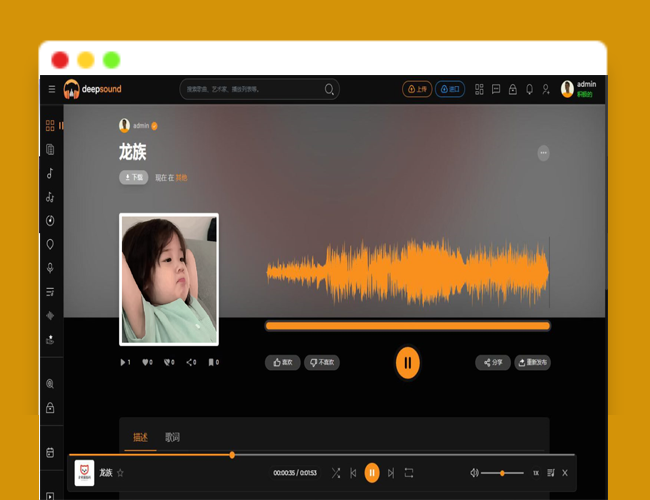Open the playlist icon in the sidebar
Screen dimensions: 650x500
click(50, 292)
